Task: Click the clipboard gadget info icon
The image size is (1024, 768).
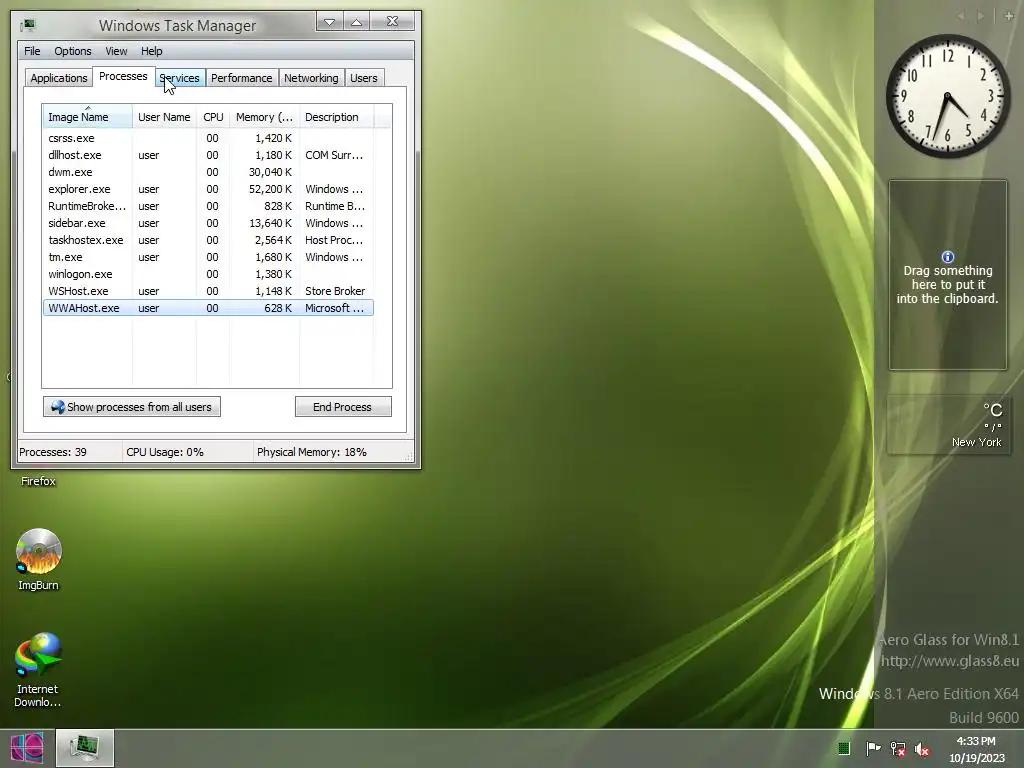Action: point(948,257)
